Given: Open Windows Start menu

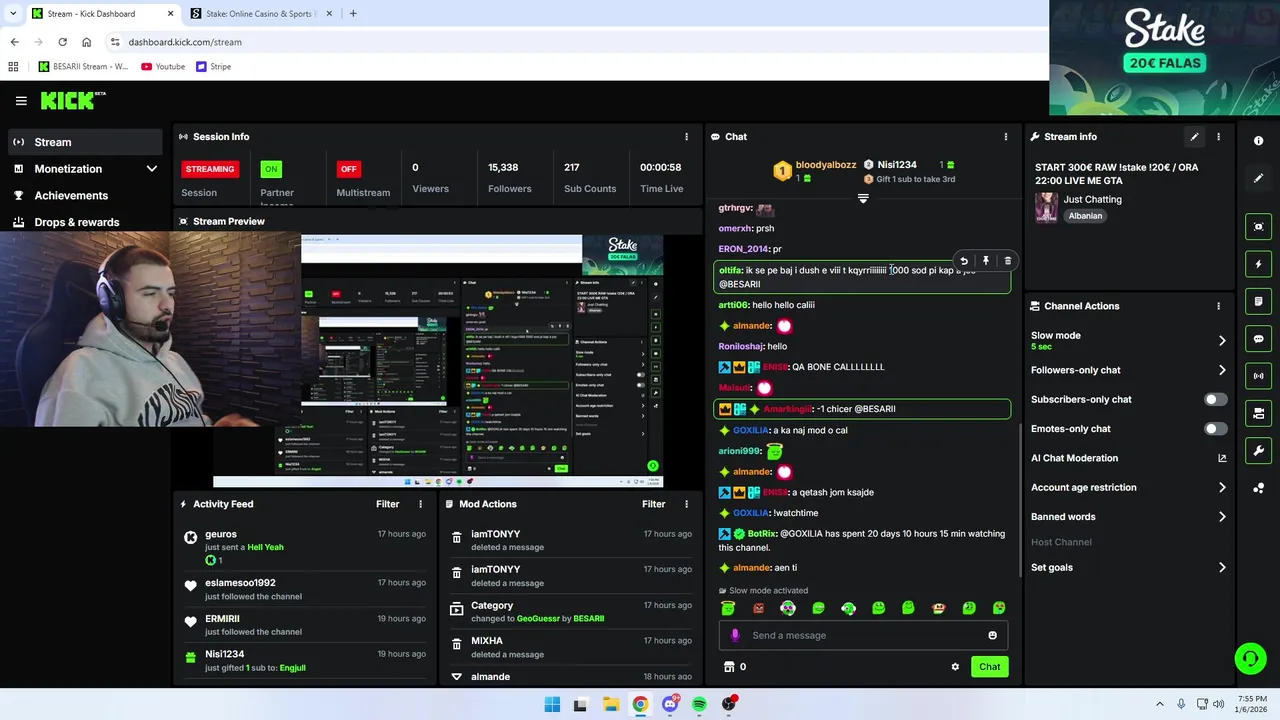Looking at the screenshot, I should click(x=552, y=704).
